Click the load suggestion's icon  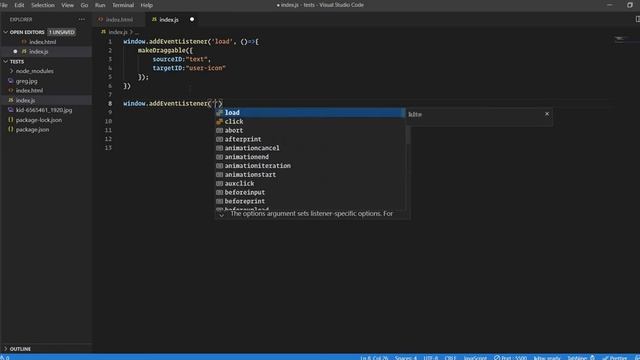point(220,113)
